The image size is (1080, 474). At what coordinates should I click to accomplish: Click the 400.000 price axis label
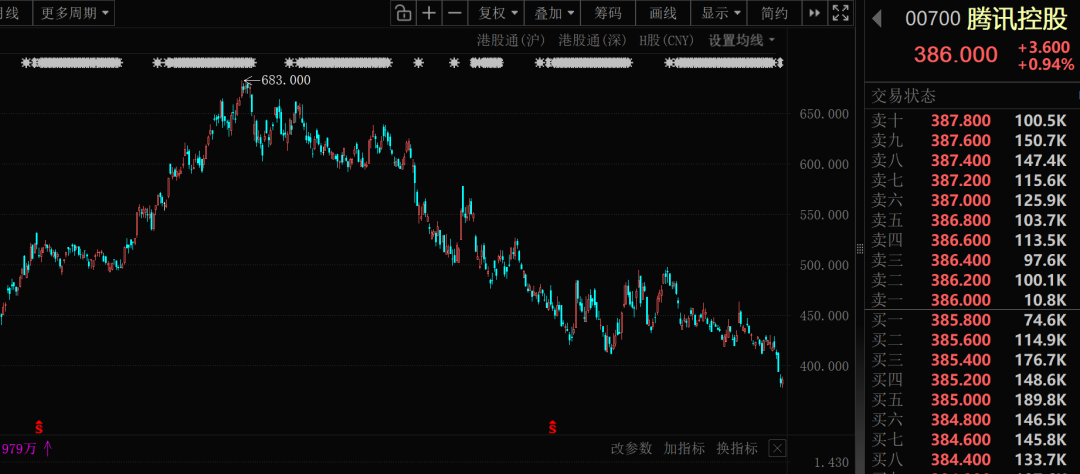(x=824, y=367)
